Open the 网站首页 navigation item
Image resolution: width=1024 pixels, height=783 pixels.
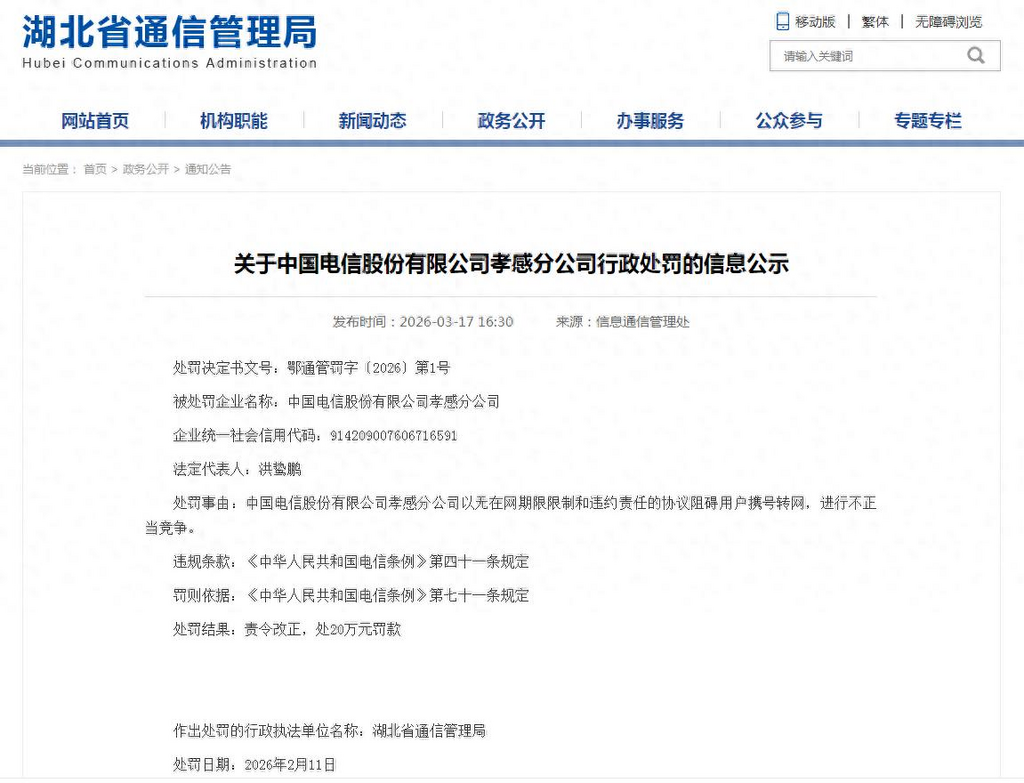(x=95, y=121)
